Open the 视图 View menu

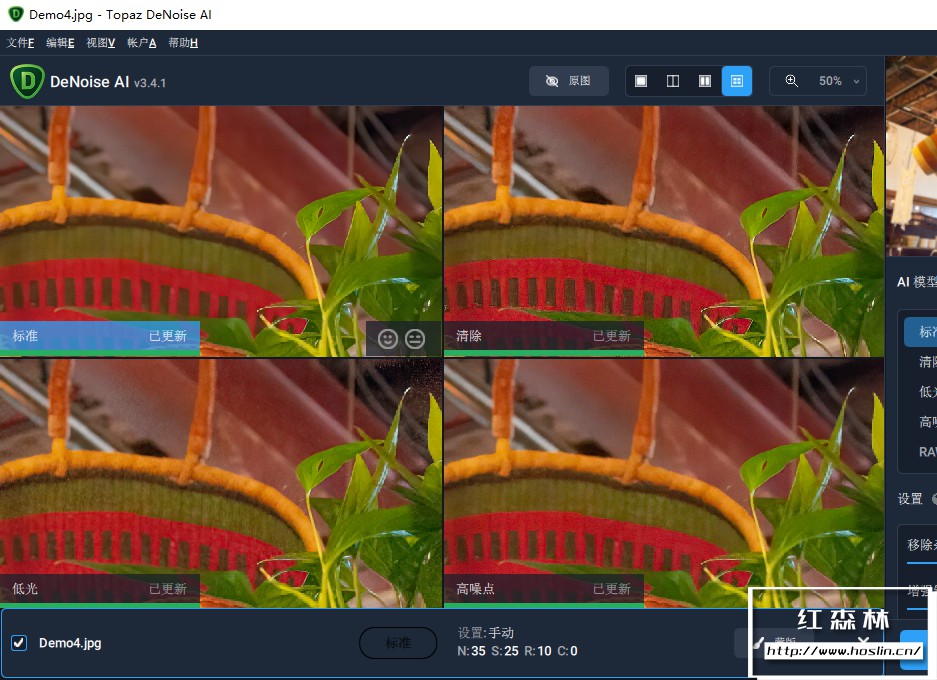point(100,43)
